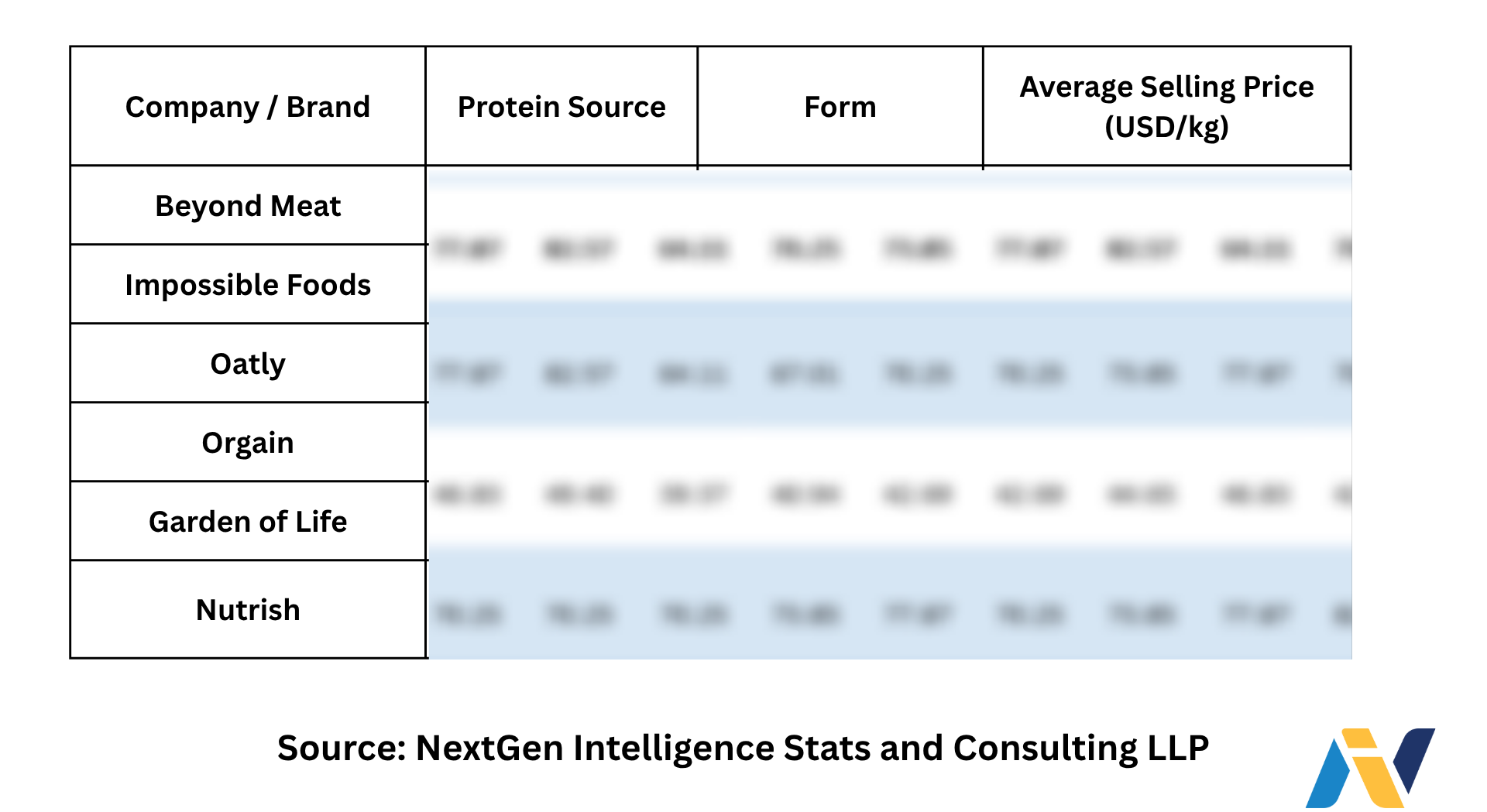Click the Source: NextGen Intelligence caption text
Screen dimensions: 1487x812
(743, 748)
